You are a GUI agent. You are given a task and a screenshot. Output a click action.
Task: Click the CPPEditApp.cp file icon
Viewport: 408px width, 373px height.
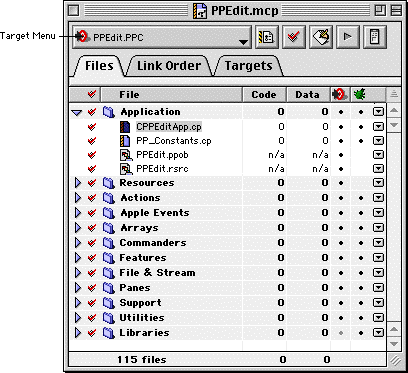tap(125, 127)
